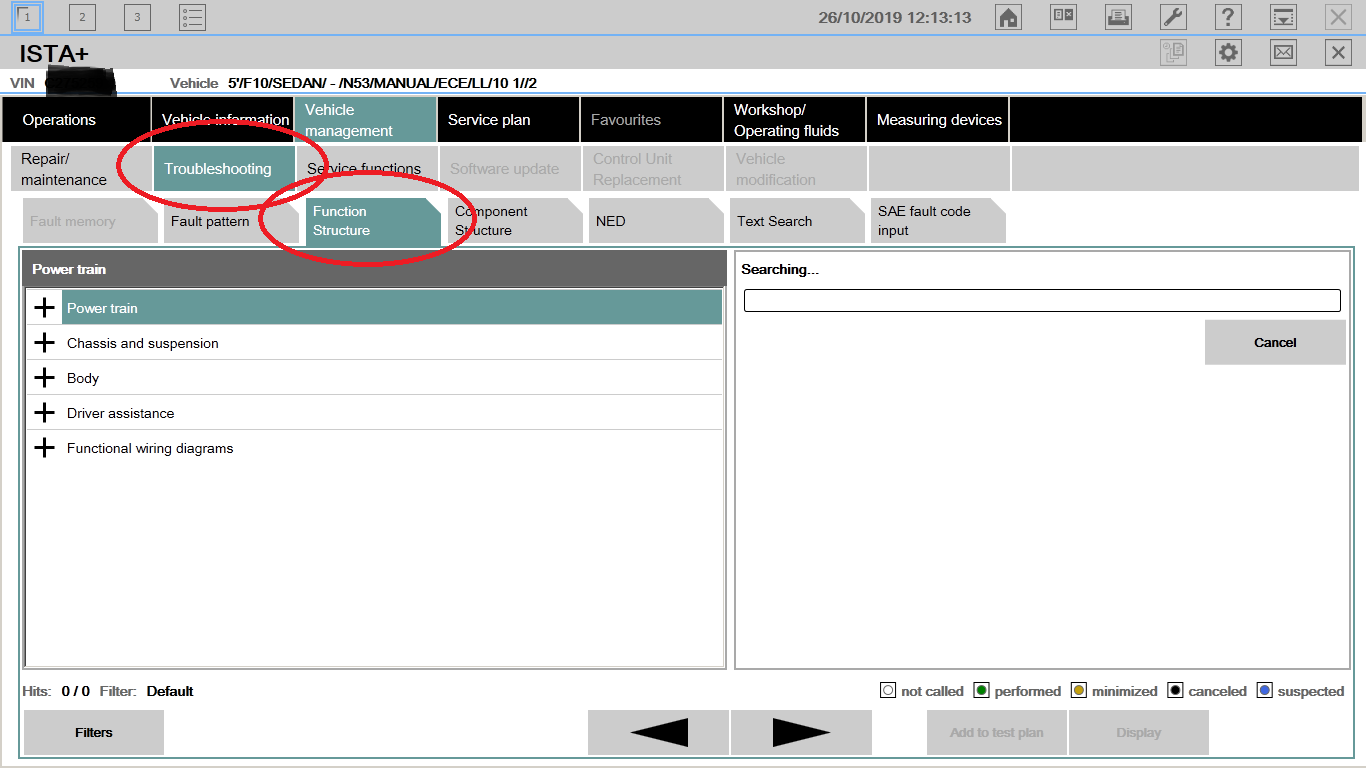The width and height of the screenshot is (1366, 768).
Task: Open help with the question mark icon
Action: (x=1228, y=17)
